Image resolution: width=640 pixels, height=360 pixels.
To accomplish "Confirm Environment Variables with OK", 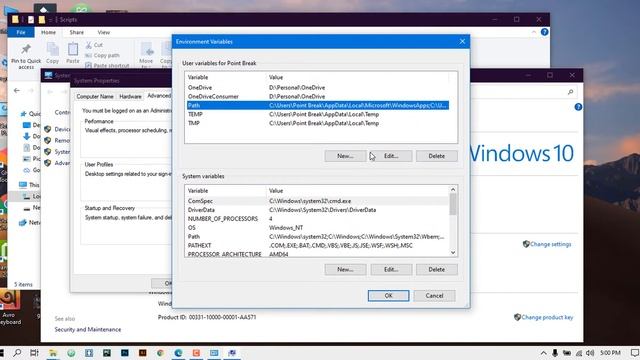I will 388,296.
